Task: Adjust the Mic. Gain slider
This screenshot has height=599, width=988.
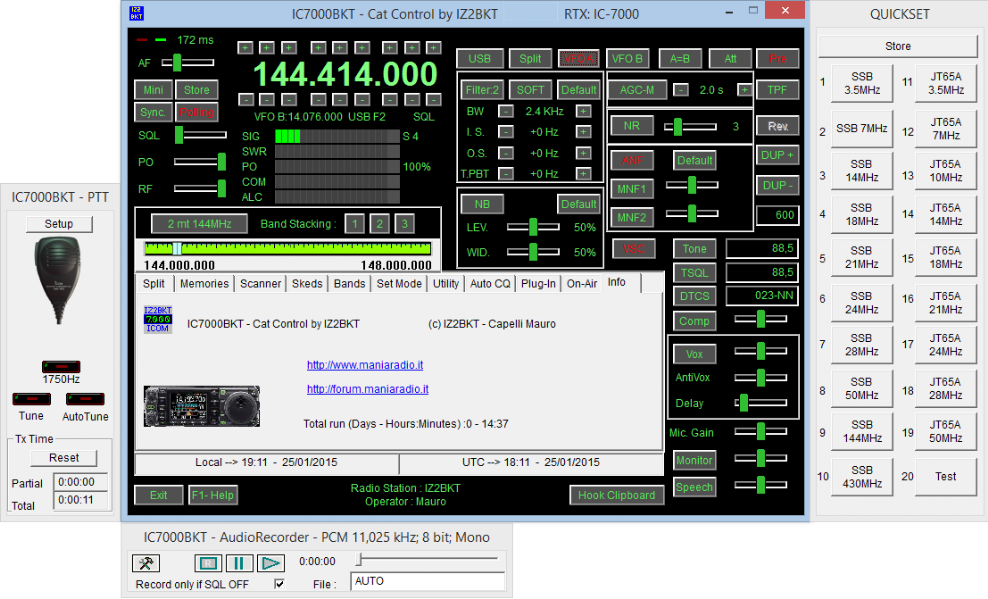Action: click(x=761, y=432)
